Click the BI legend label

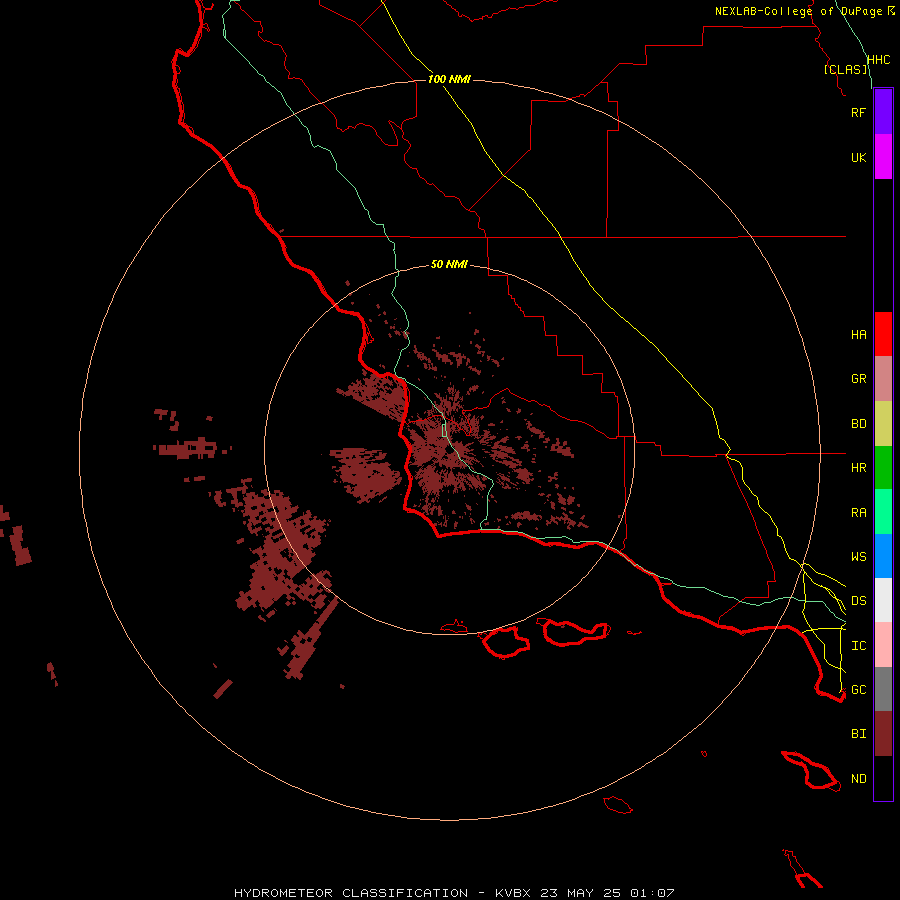pos(858,734)
